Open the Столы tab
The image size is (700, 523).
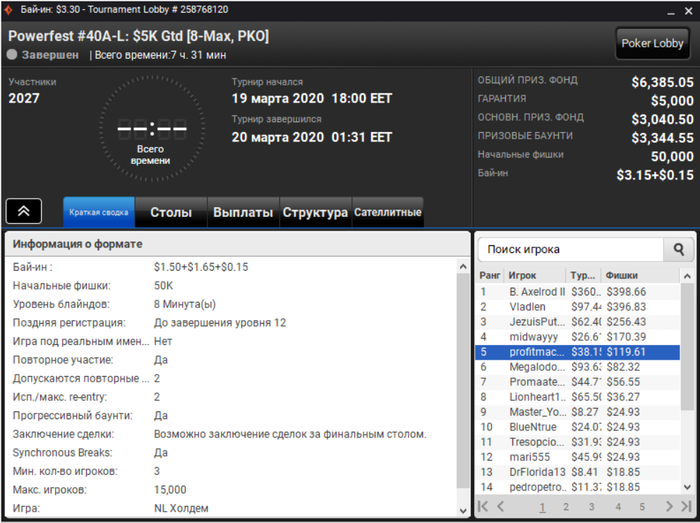(x=171, y=212)
